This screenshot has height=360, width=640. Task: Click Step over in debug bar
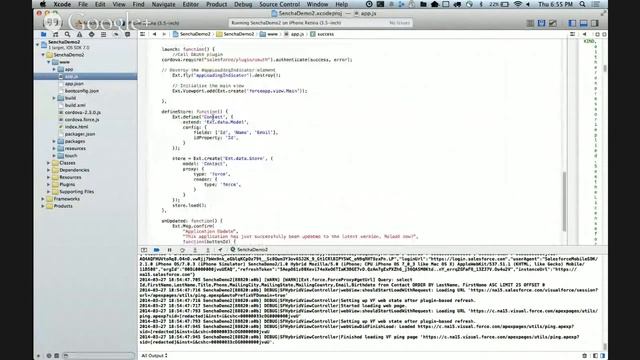(x=182, y=250)
